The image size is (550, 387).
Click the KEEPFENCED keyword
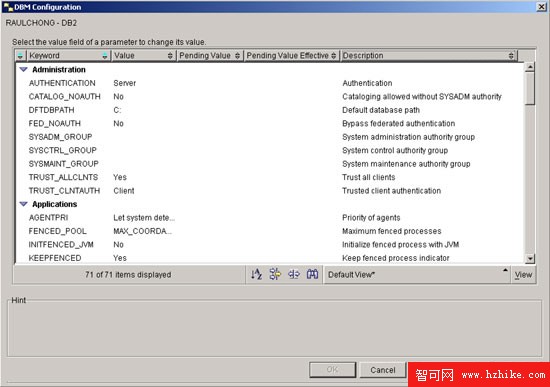[55, 258]
